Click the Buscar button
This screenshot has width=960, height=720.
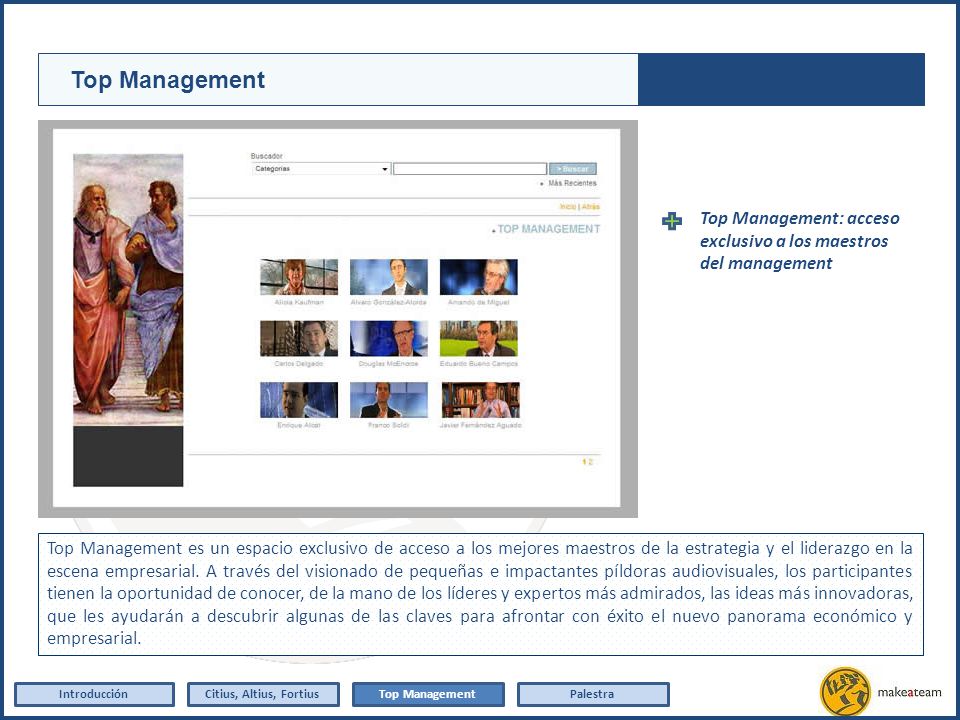click(x=572, y=169)
